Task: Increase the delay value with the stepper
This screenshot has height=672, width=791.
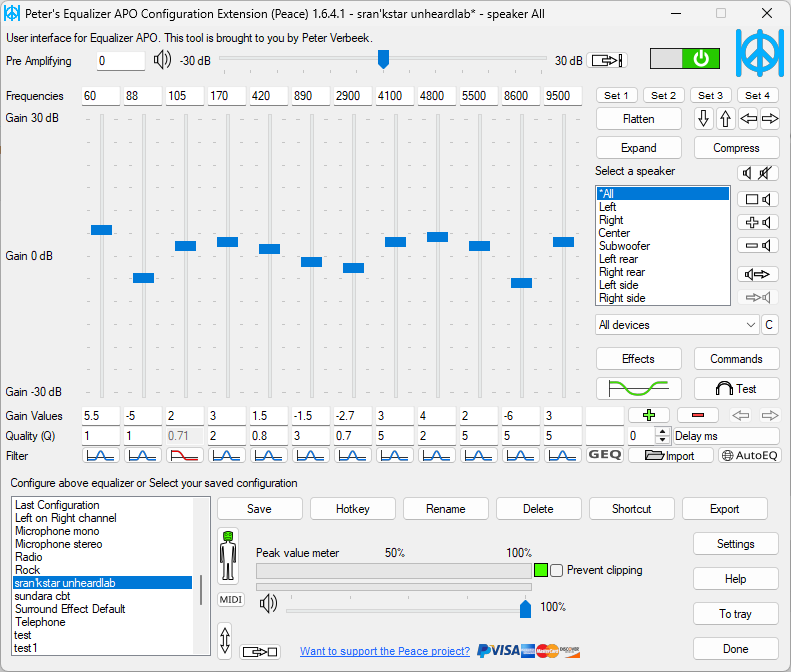Action: [x=662, y=431]
